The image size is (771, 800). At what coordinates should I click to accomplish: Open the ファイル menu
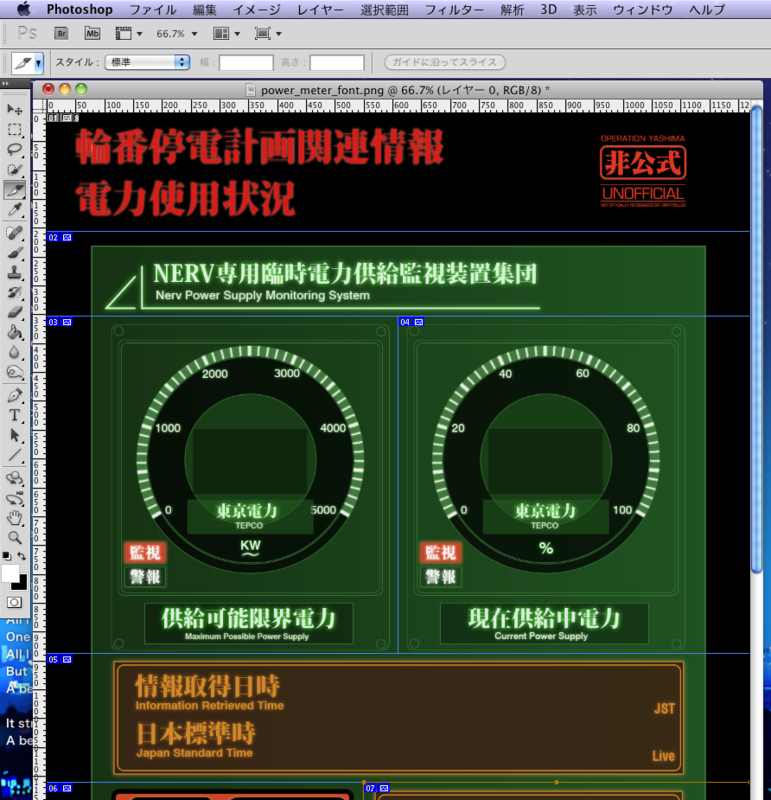click(x=153, y=9)
